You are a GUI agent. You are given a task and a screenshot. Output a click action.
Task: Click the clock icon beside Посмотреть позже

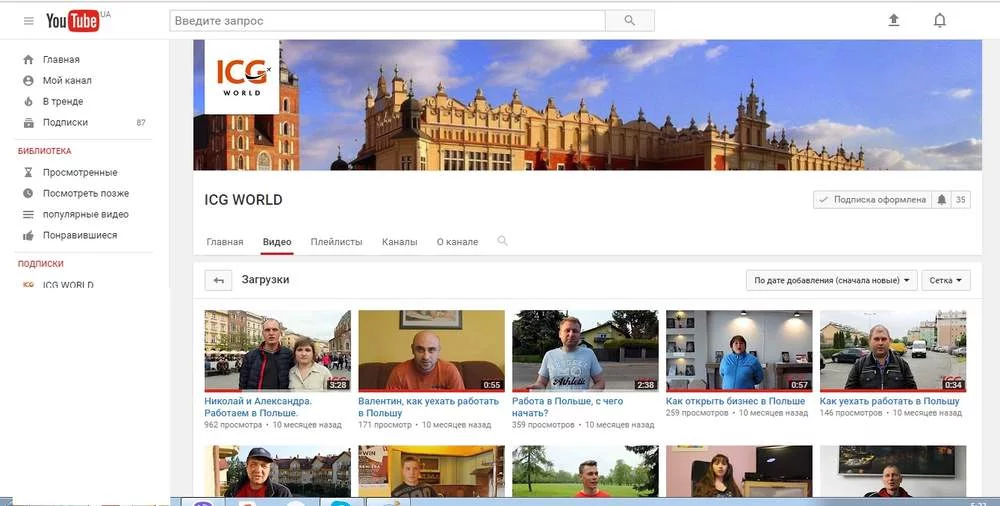(28, 193)
